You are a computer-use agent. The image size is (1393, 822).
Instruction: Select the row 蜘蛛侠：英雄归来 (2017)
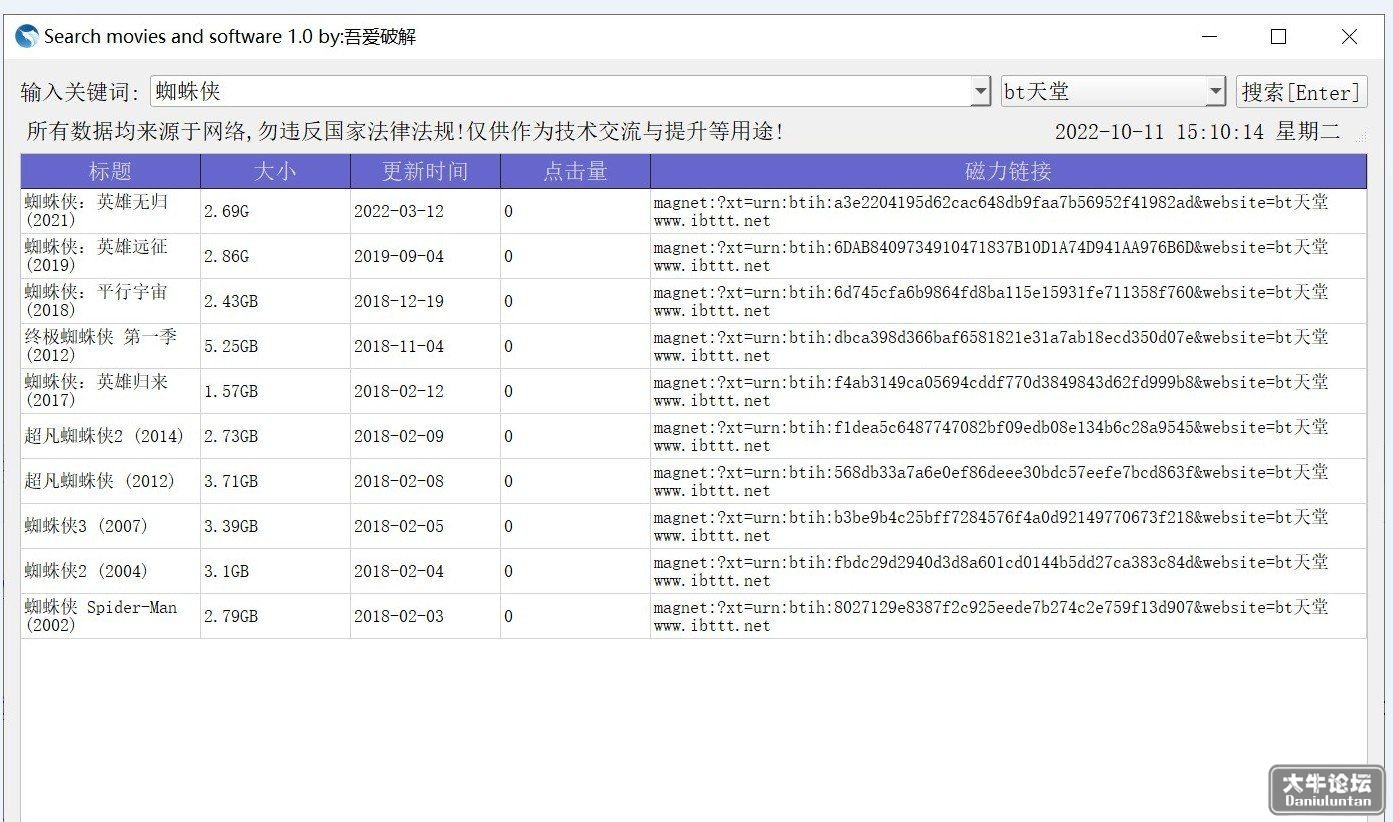(x=693, y=391)
